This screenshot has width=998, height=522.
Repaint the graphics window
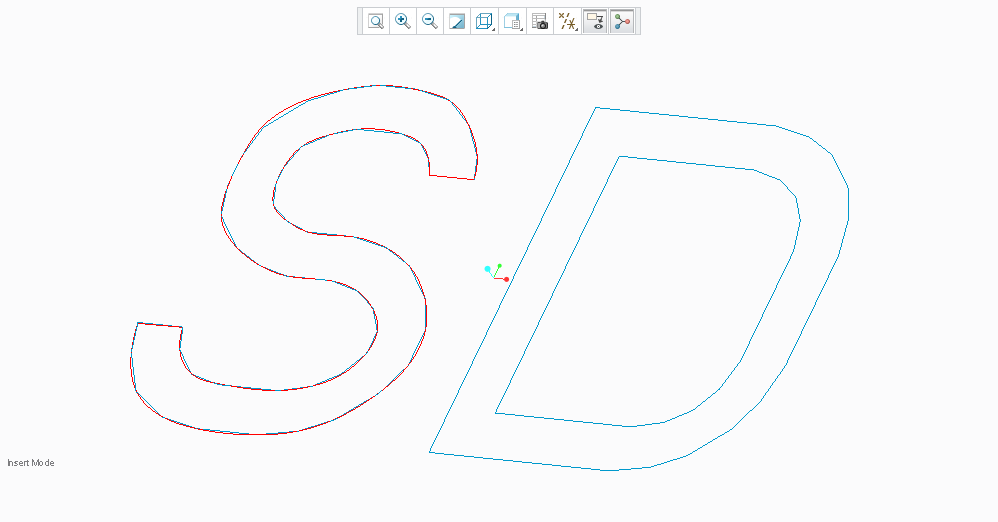pos(457,21)
